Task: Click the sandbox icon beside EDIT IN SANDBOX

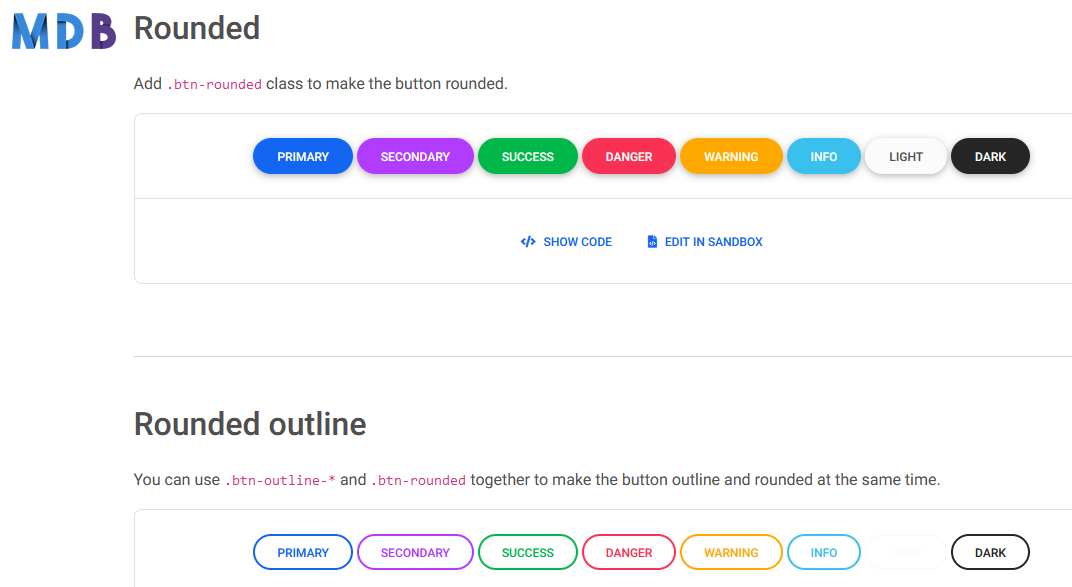Action: click(x=653, y=241)
